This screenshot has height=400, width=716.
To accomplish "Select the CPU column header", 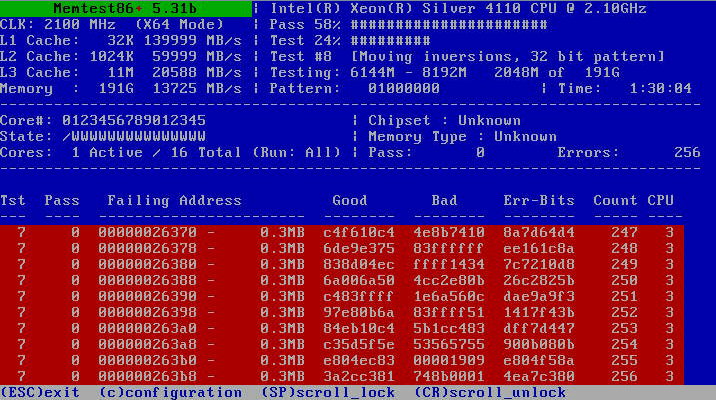I will pyautogui.click(x=660, y=200).
